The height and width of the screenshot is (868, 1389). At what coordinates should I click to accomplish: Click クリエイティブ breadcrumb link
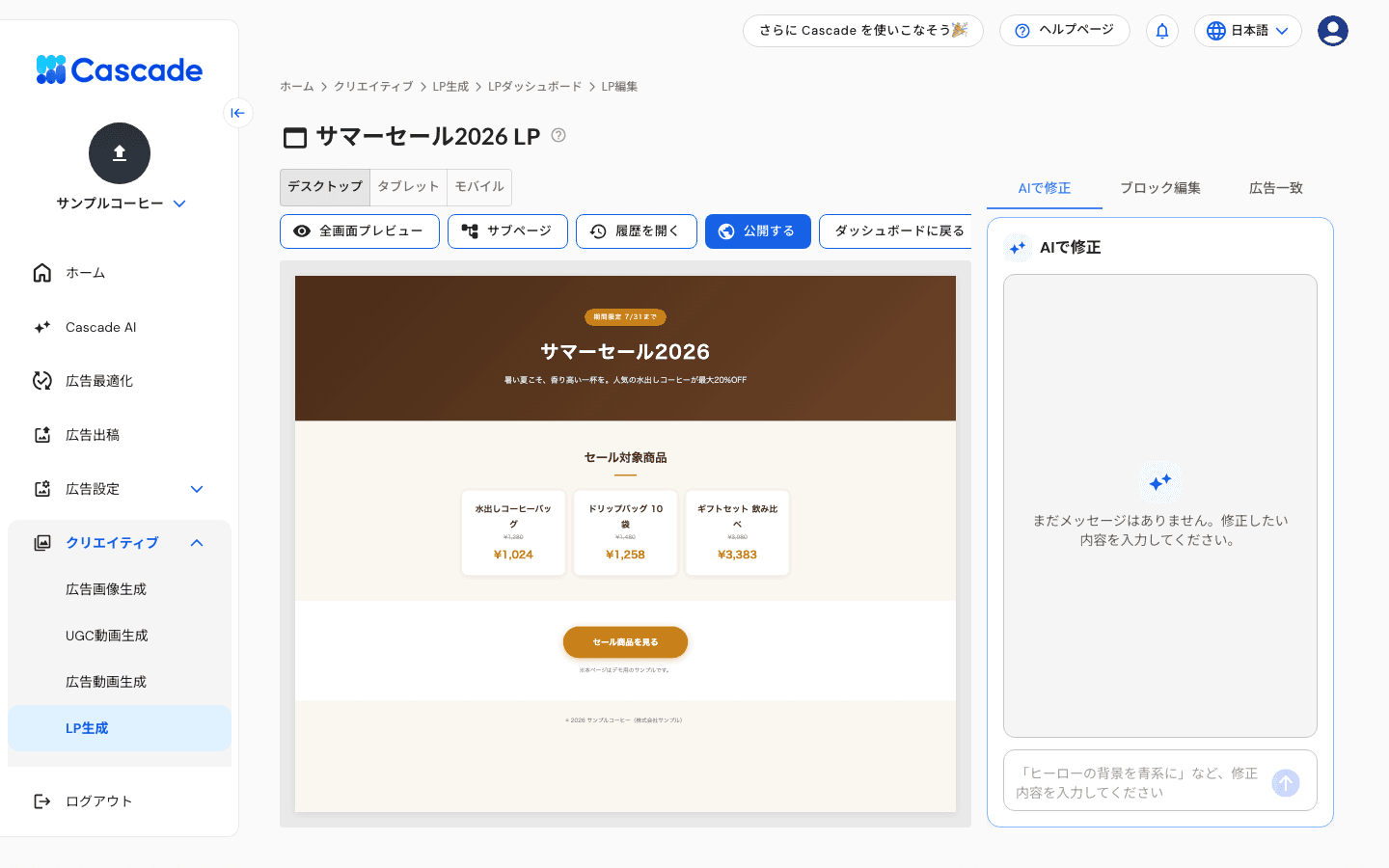coord(373,87)
